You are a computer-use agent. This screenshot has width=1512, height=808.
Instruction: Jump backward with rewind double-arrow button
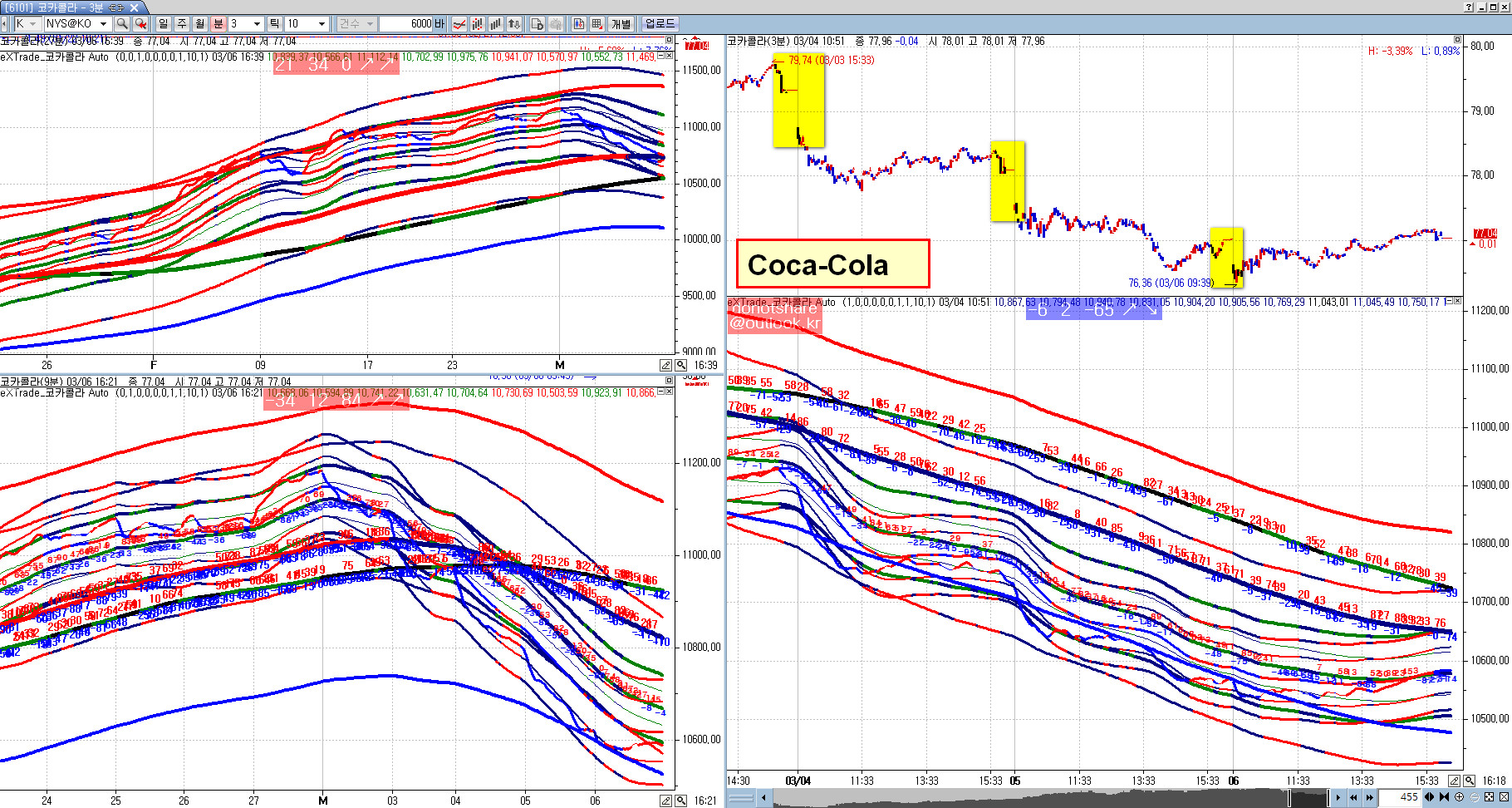(1353, 797)
